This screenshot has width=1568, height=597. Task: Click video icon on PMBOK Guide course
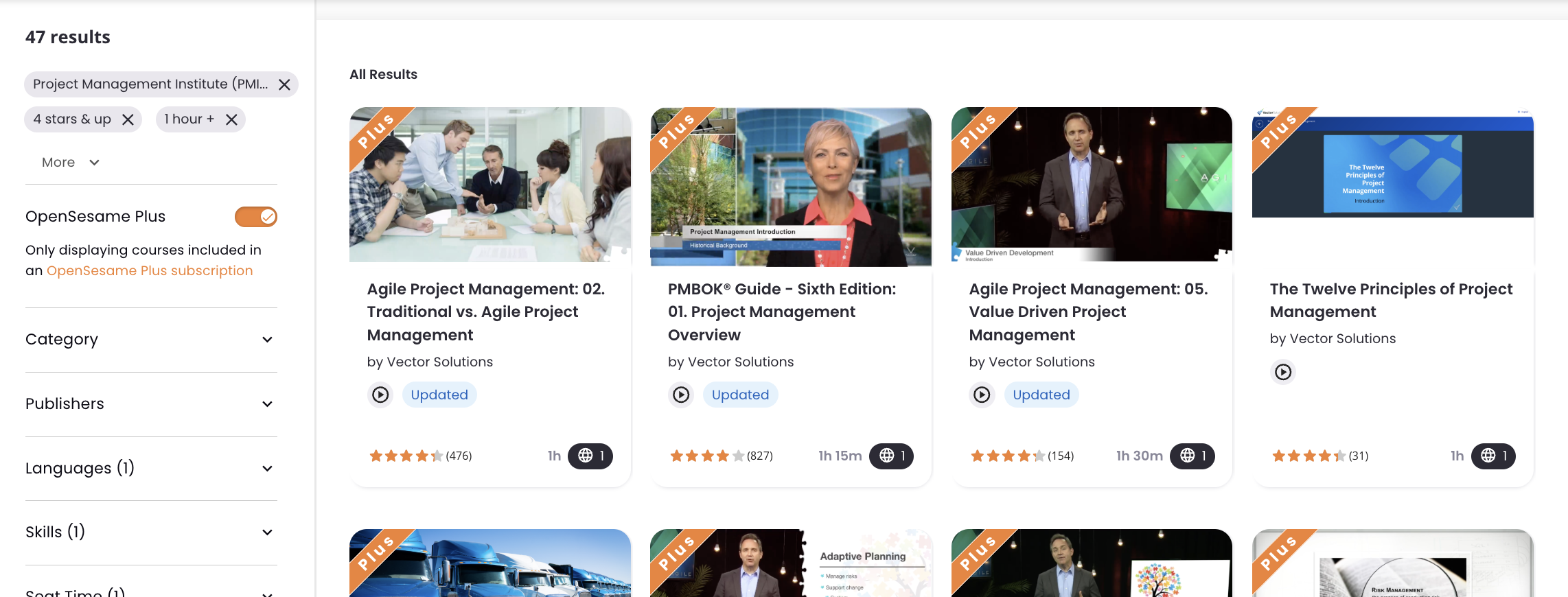681,395
